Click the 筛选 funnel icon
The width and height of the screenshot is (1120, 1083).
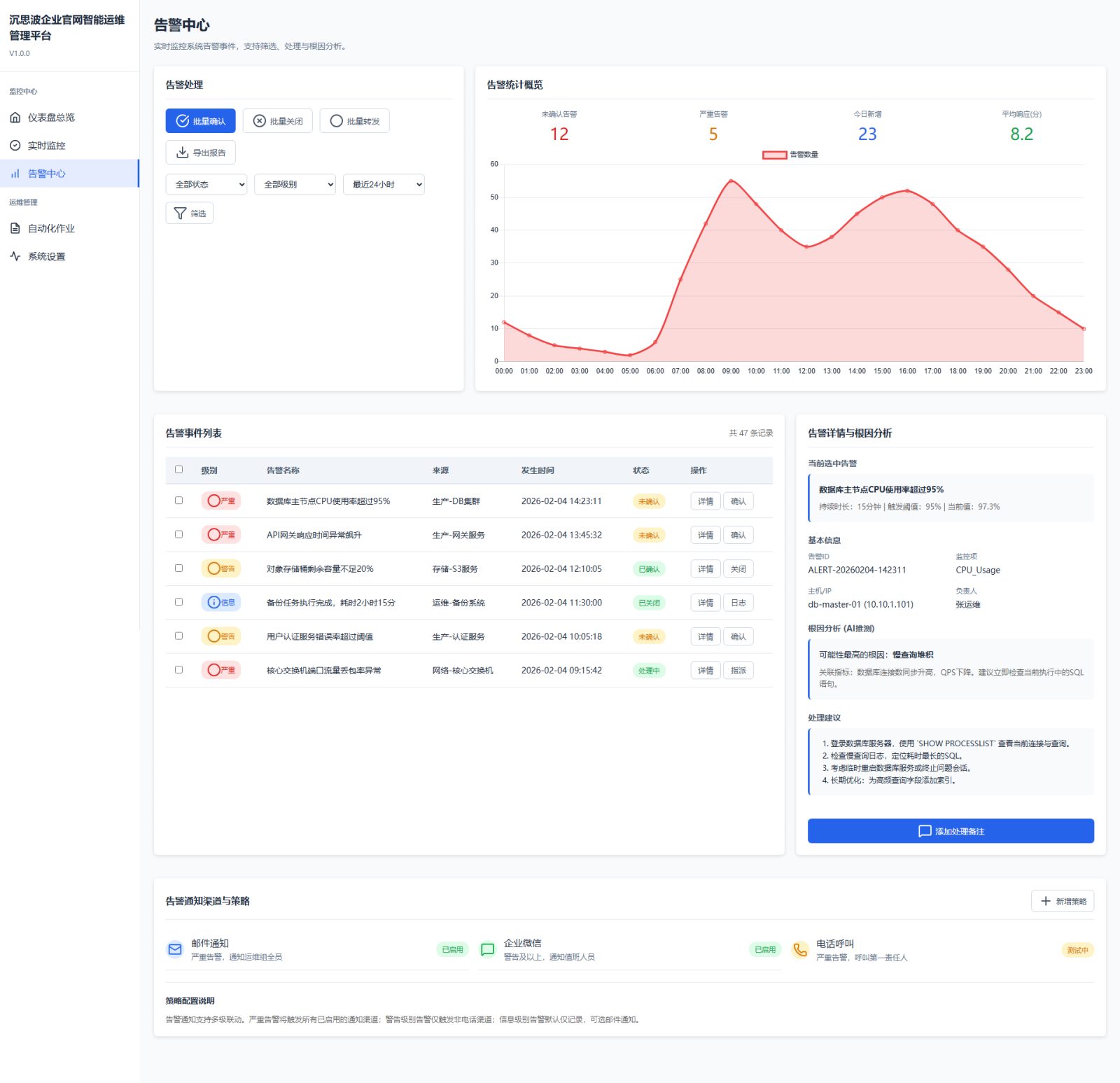(180, 214)
